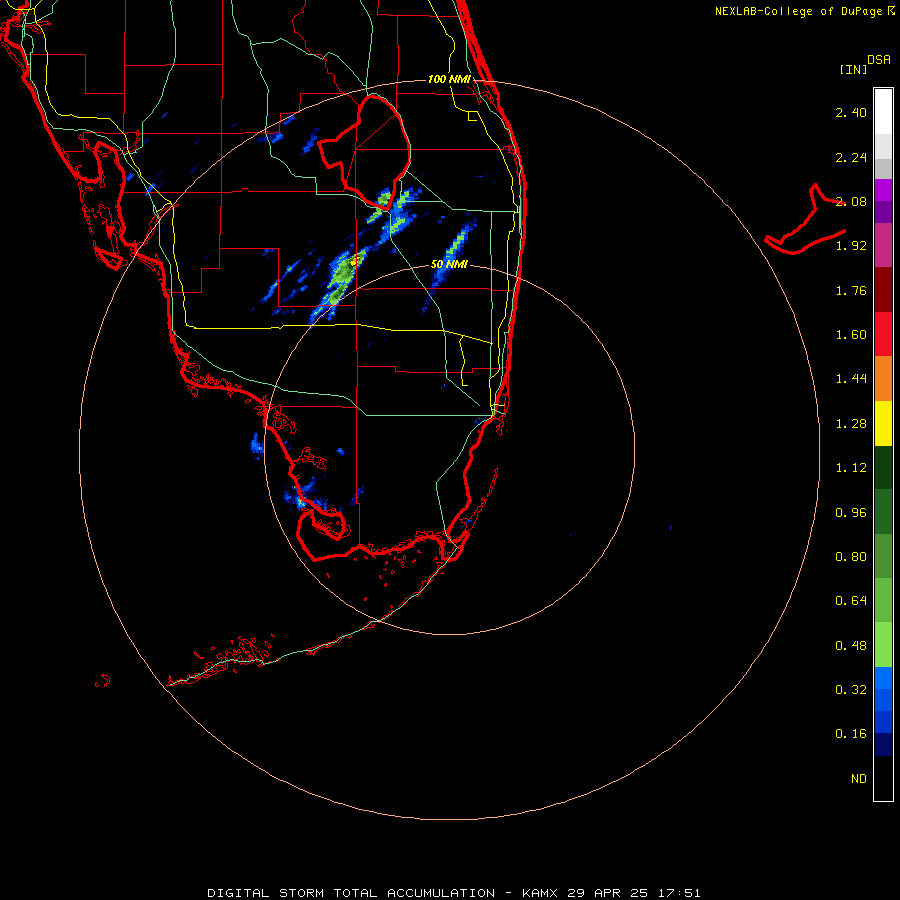The width and height of the screenshot is (900, 900).
Task: Pick the pink legend swatch near 1.92
Action: 883,245
